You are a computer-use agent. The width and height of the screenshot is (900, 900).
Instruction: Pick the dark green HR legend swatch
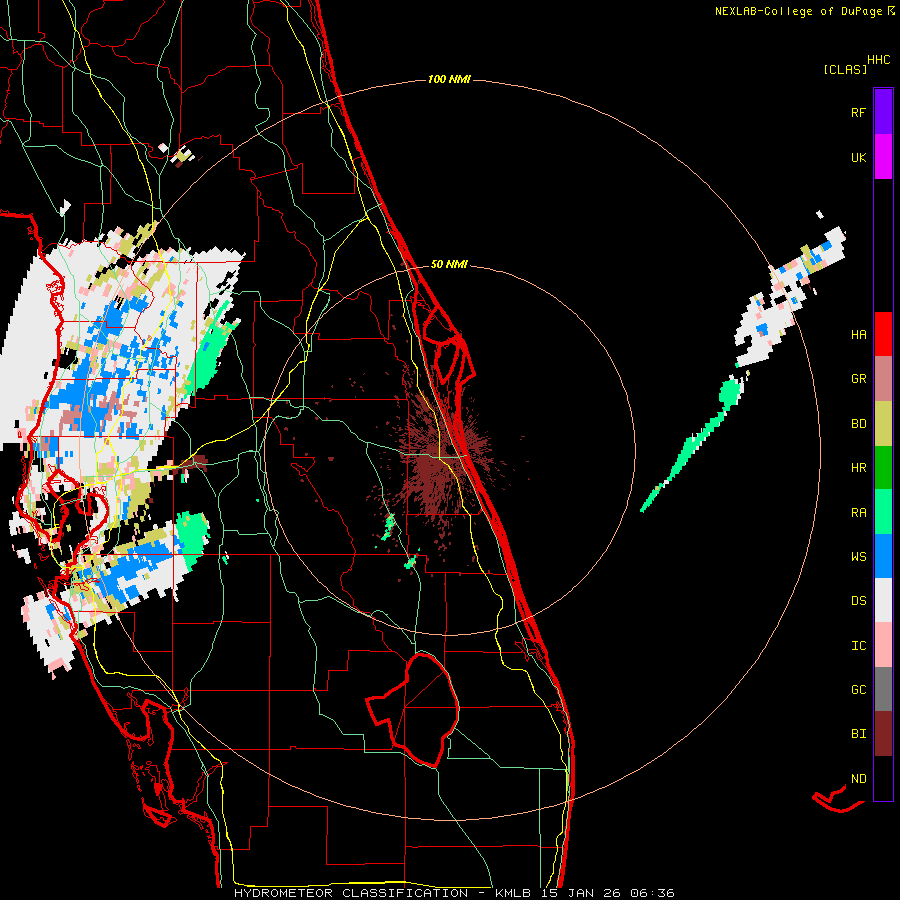(883, 468)
